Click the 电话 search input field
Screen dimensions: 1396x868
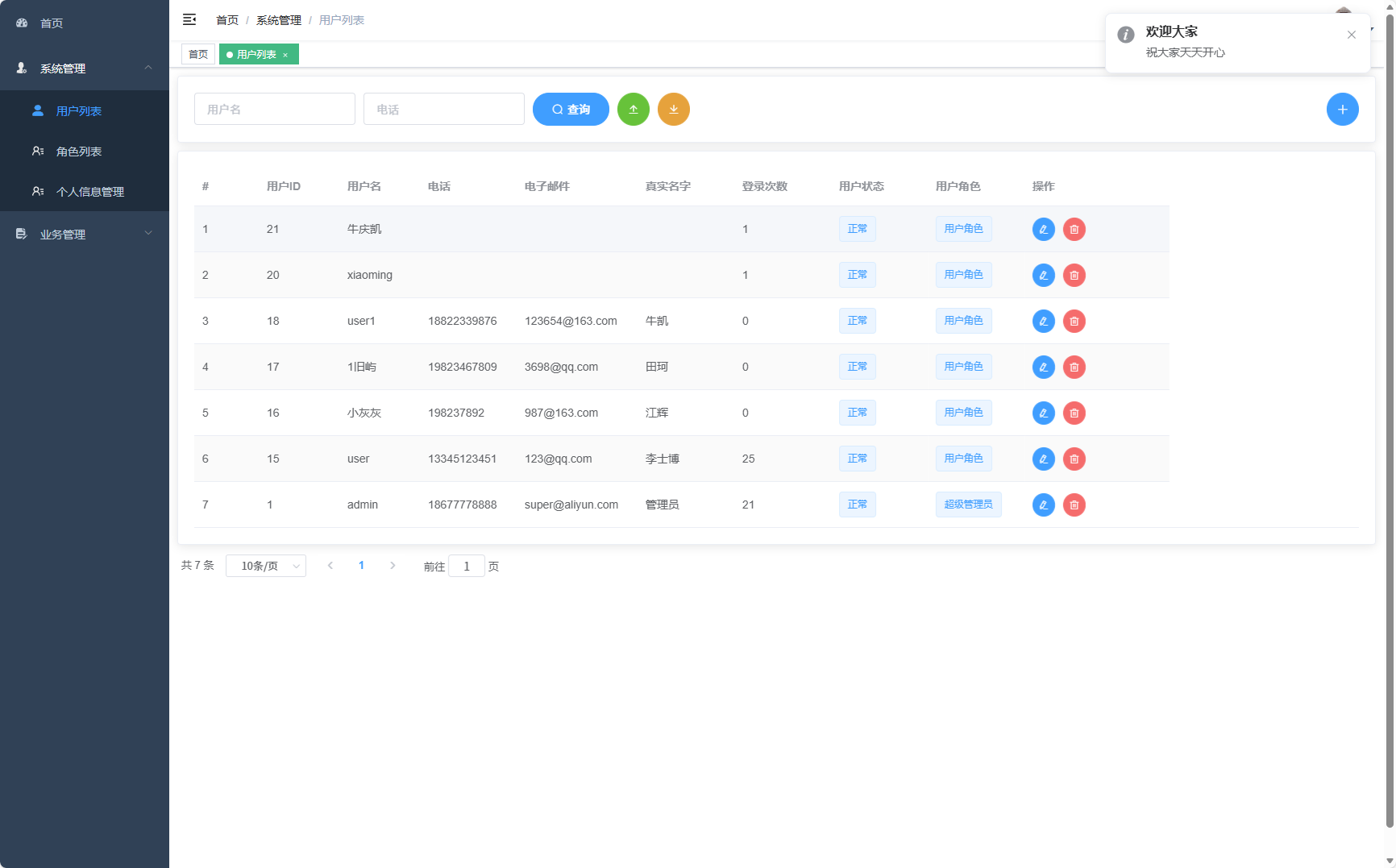443,109
